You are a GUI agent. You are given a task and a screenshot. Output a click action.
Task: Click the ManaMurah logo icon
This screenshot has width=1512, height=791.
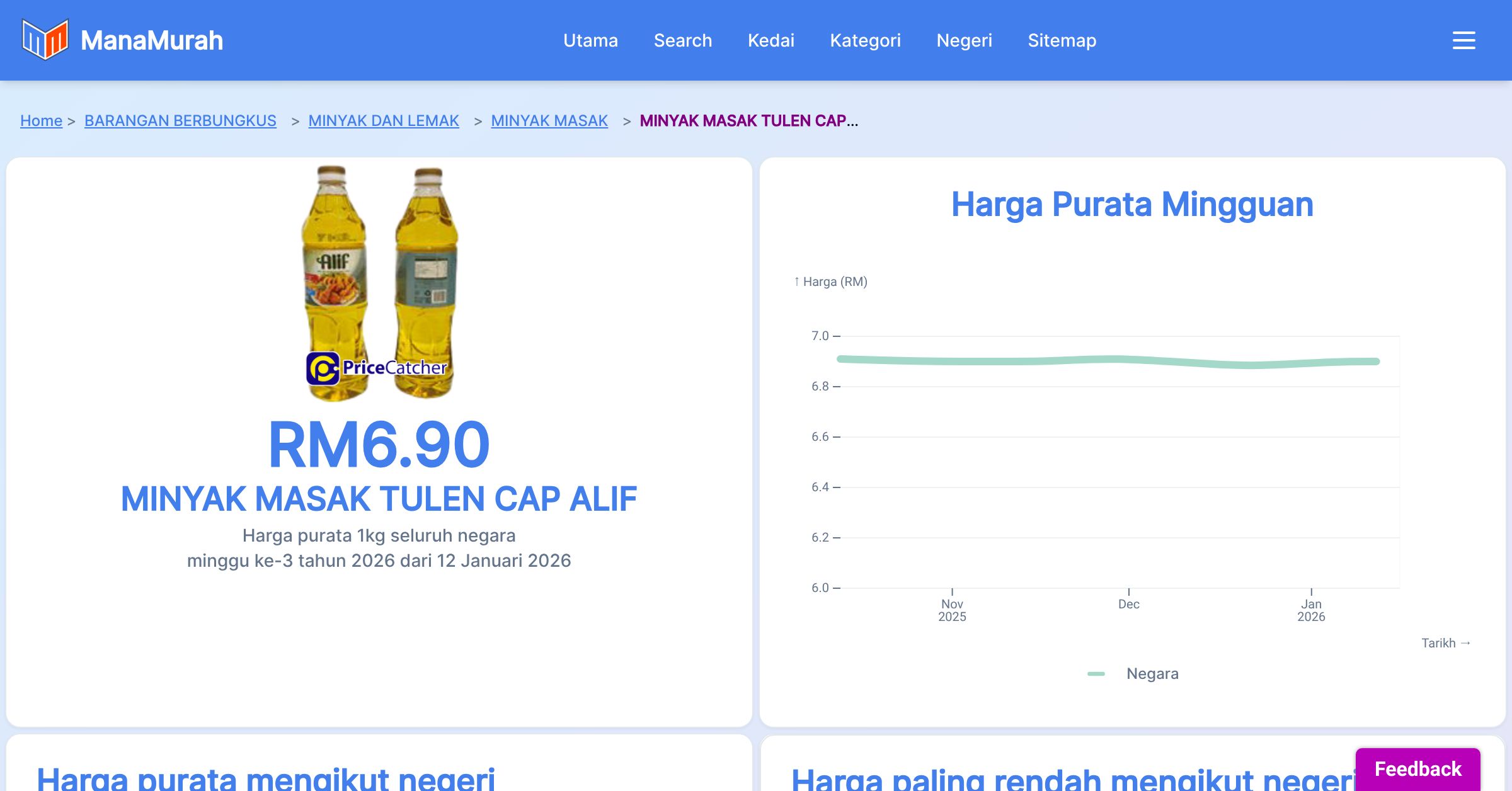click(x=45, y=40)
